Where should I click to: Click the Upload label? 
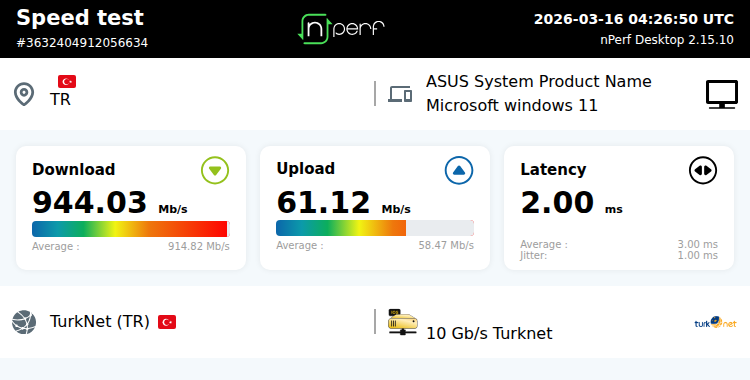306,168
